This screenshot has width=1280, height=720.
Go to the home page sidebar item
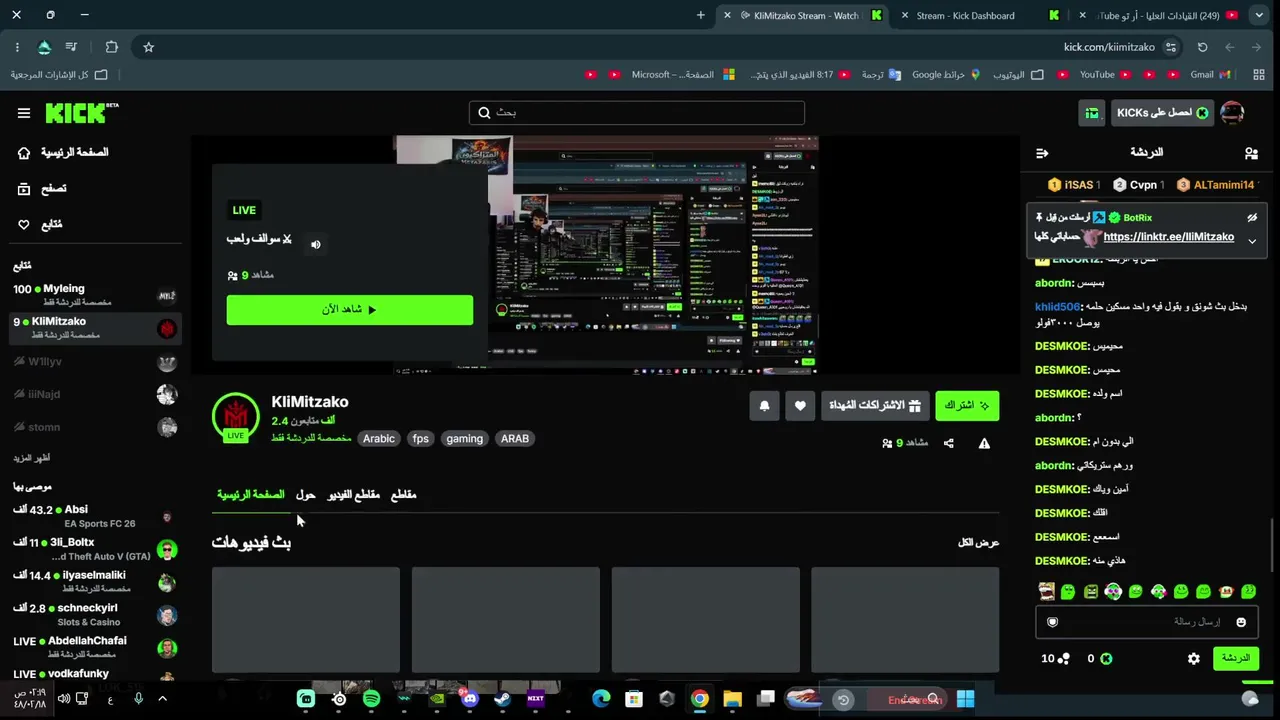[64, 153]
